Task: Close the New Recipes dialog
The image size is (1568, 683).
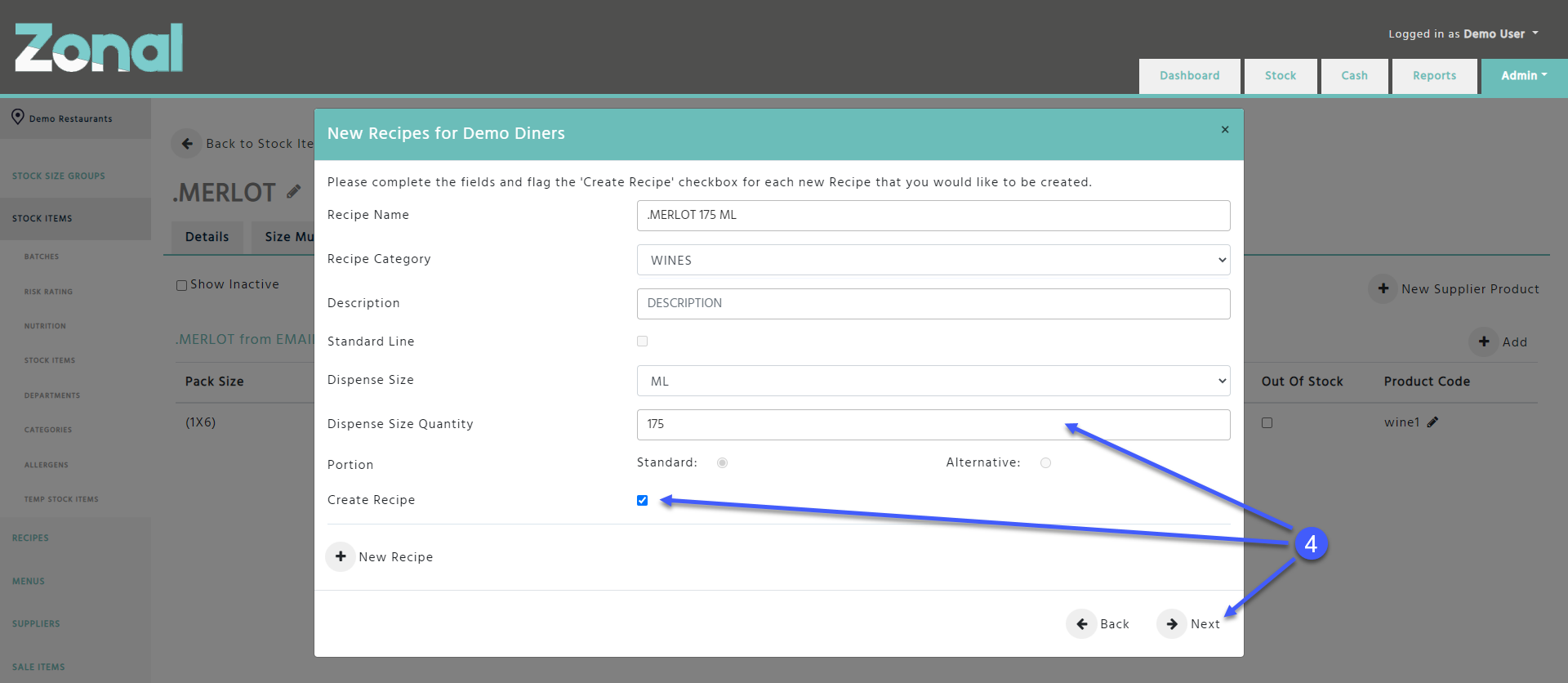Action: (1225, 130)
